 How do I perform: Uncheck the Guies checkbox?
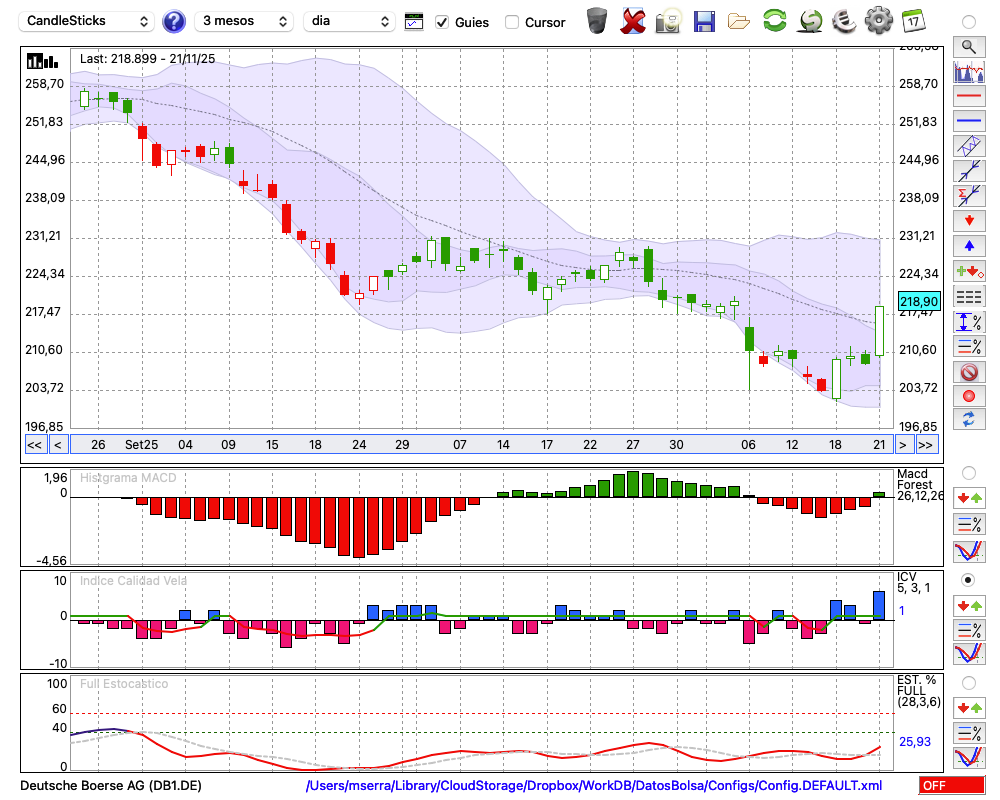[x=442, y=22]
